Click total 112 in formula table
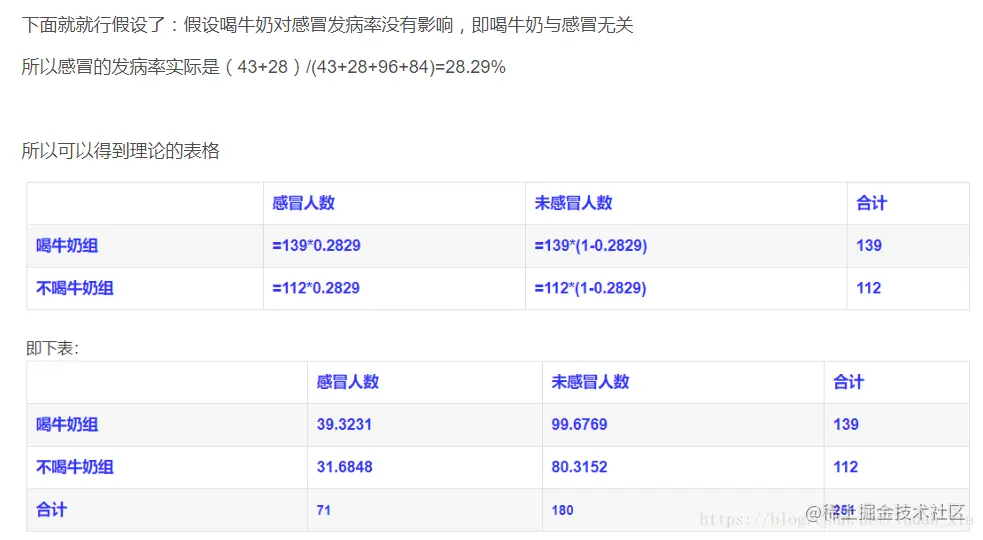Image resolution: width=983 pixels, height=540 pixels. pyautogui.click(x=869, y=289)
